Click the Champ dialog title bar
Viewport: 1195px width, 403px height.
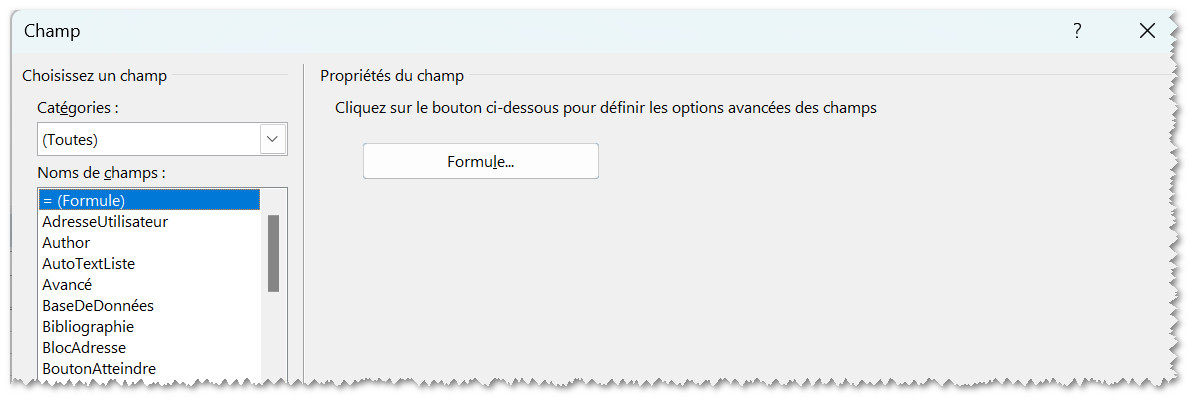[x=500, y=31]
